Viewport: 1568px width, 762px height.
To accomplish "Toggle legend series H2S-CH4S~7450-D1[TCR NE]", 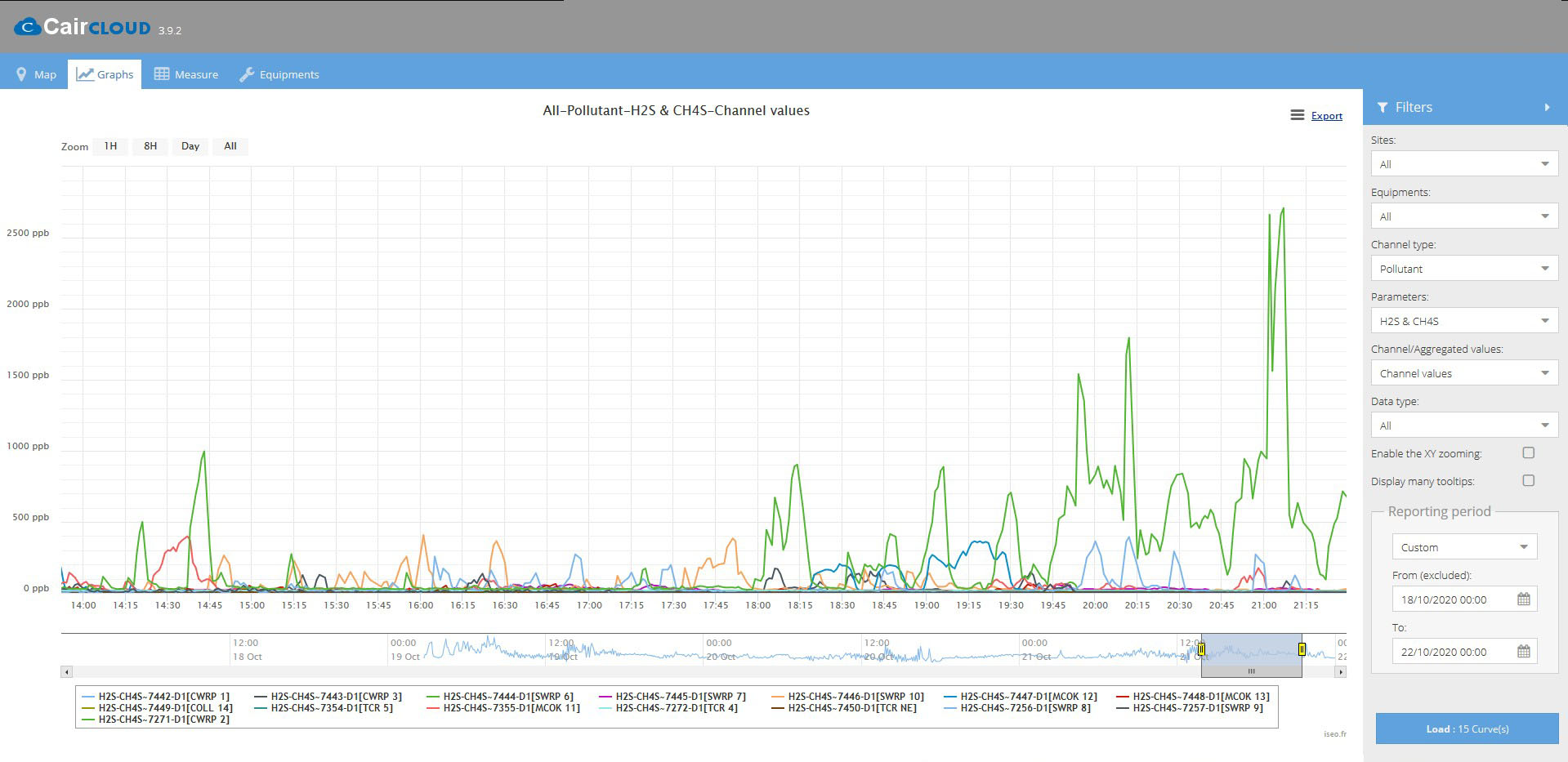I will (844, 708).
